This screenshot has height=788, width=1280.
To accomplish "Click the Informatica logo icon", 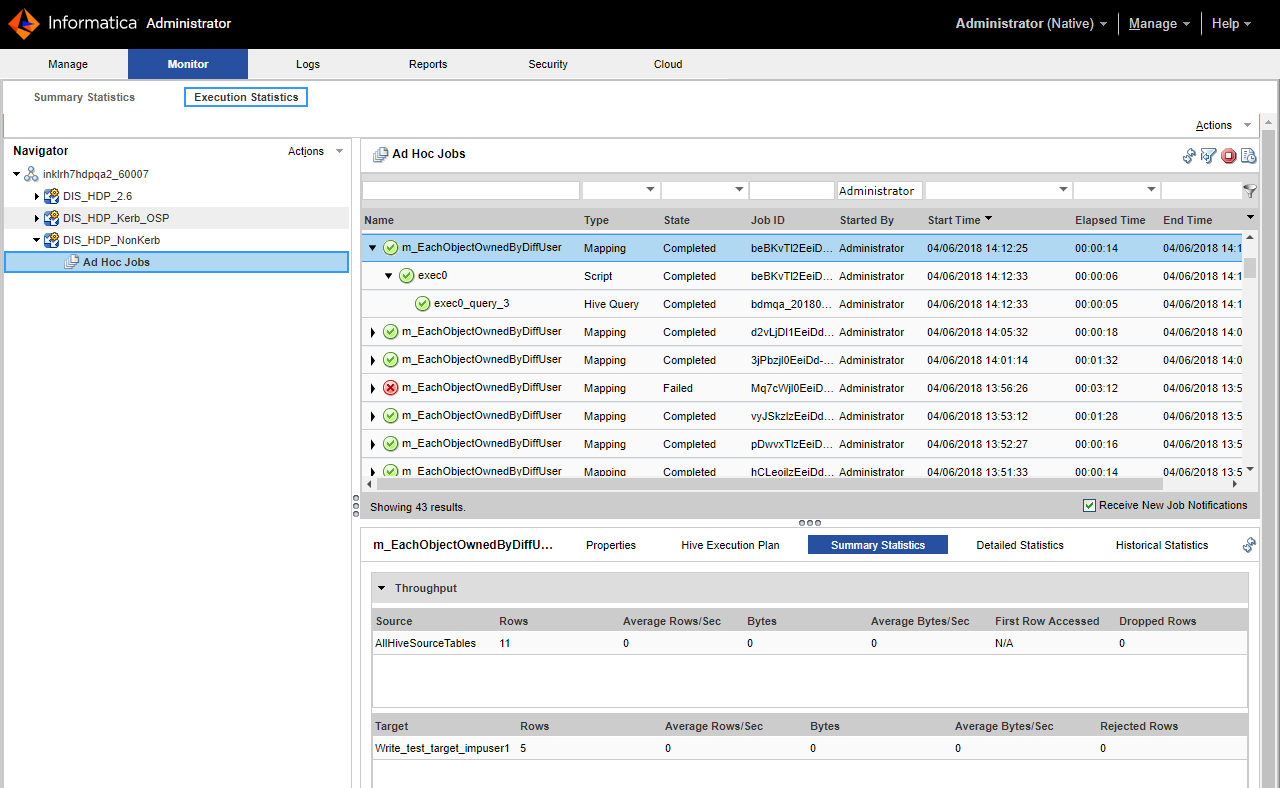I will point(24,23).
